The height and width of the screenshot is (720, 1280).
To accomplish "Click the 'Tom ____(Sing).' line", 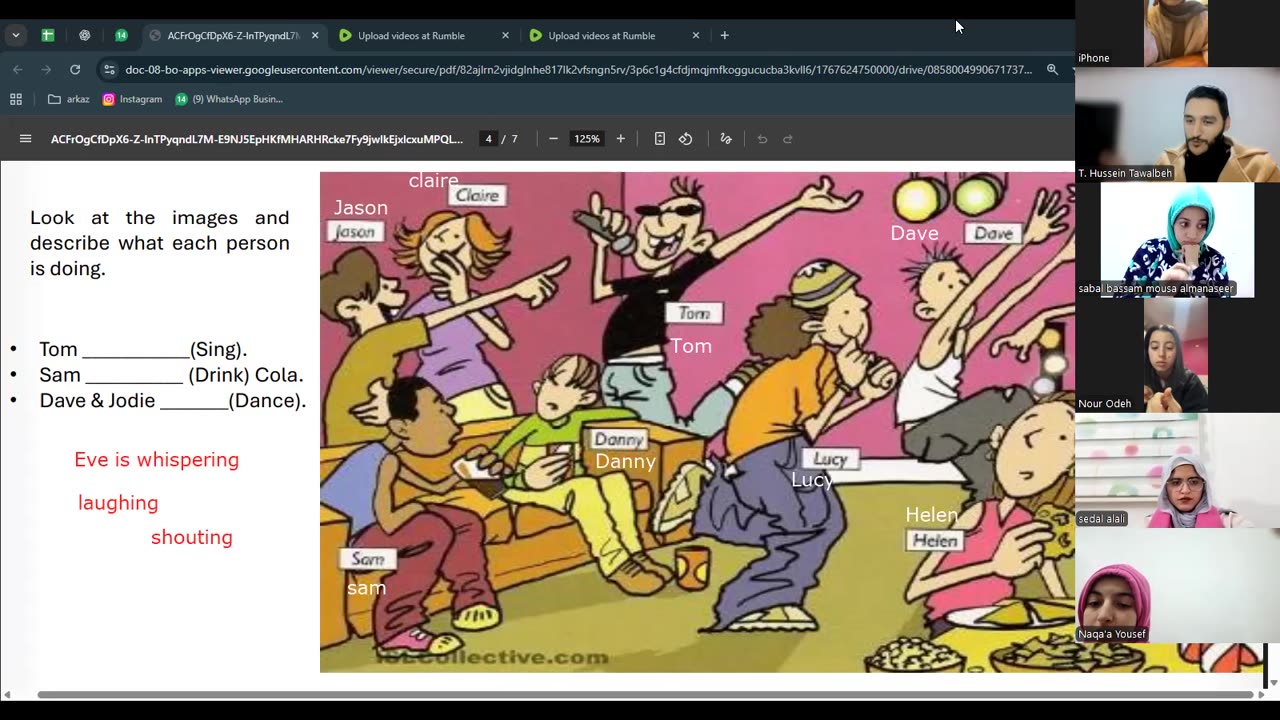I will (143, 349).
